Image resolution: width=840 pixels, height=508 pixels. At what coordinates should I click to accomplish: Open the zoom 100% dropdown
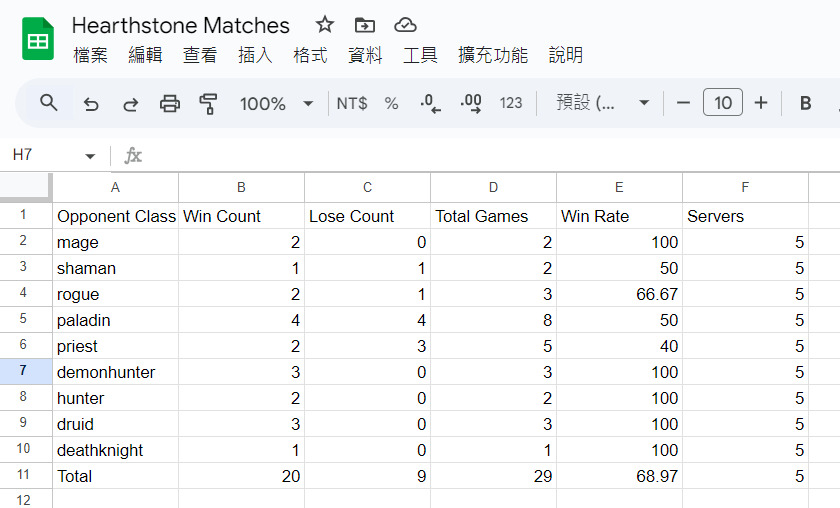pos(276,103)
